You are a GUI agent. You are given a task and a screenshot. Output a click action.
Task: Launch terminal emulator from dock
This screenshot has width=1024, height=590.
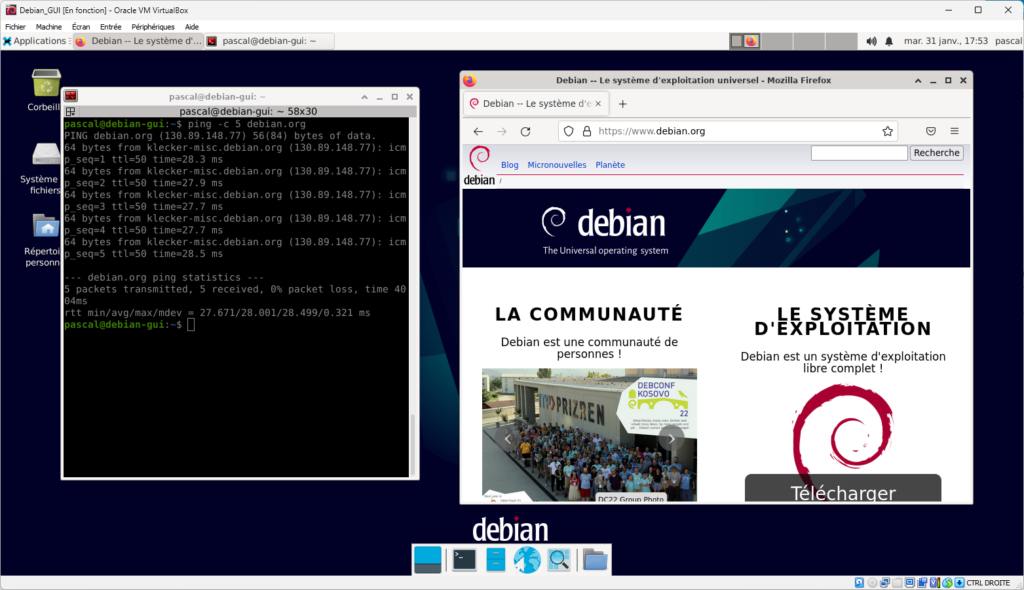point(464,560)
